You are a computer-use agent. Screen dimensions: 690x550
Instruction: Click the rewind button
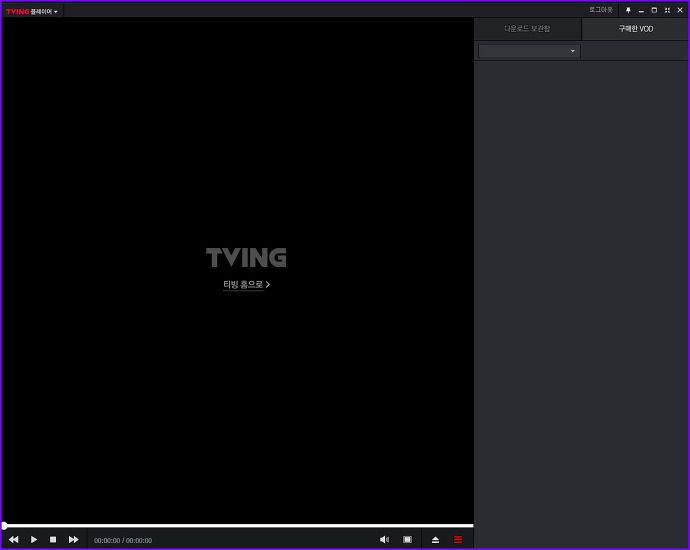point(14,539)
